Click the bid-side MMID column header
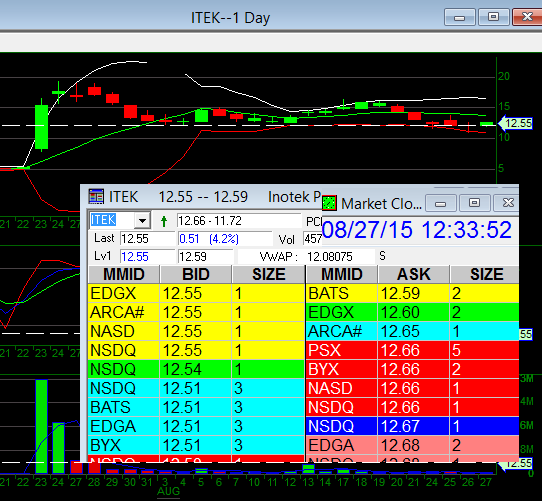This screenshot has height=501, width=542. [x=124, y=275]
